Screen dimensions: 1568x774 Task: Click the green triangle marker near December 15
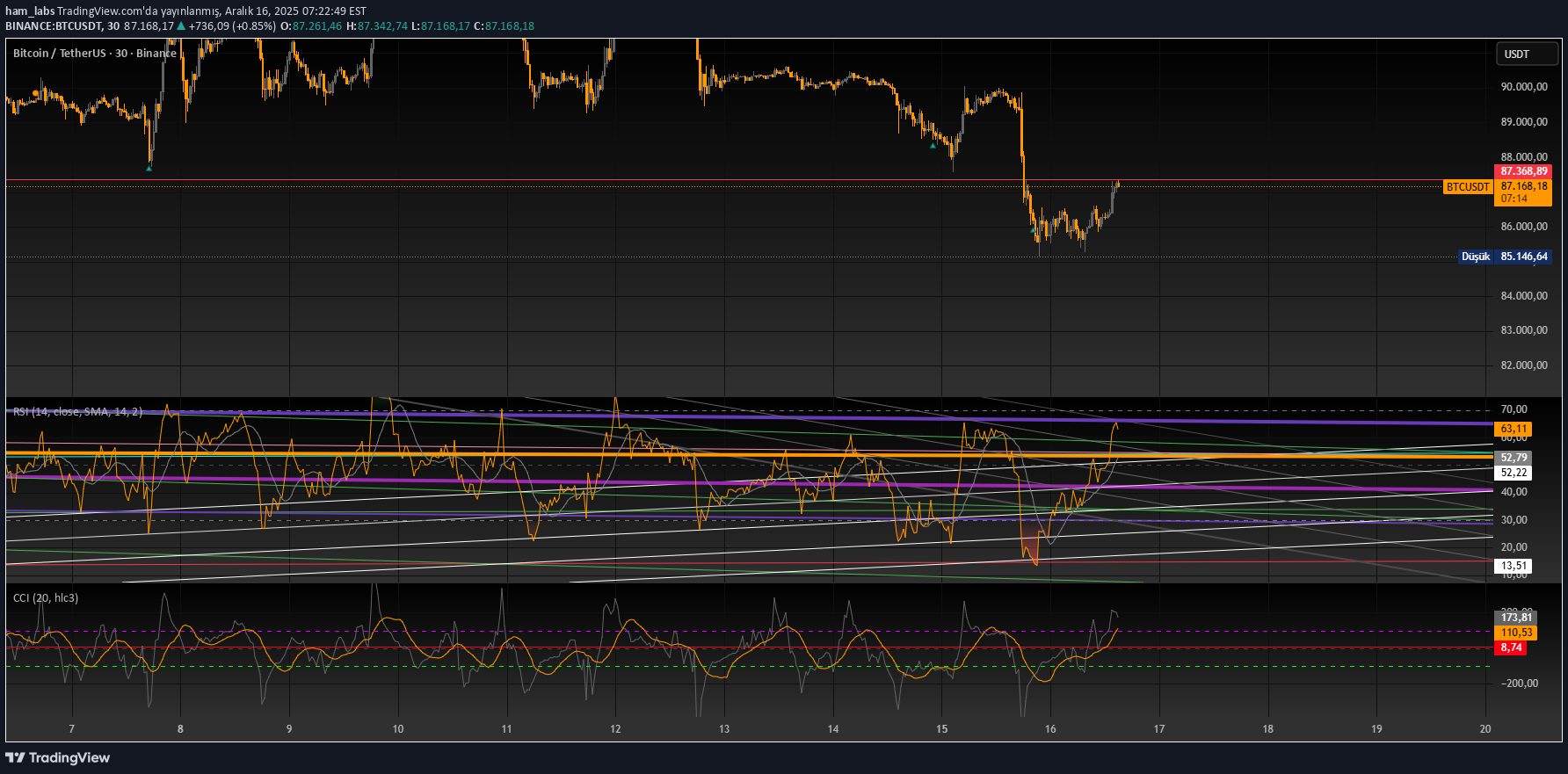pyautogui.click(x=933, y=146)
